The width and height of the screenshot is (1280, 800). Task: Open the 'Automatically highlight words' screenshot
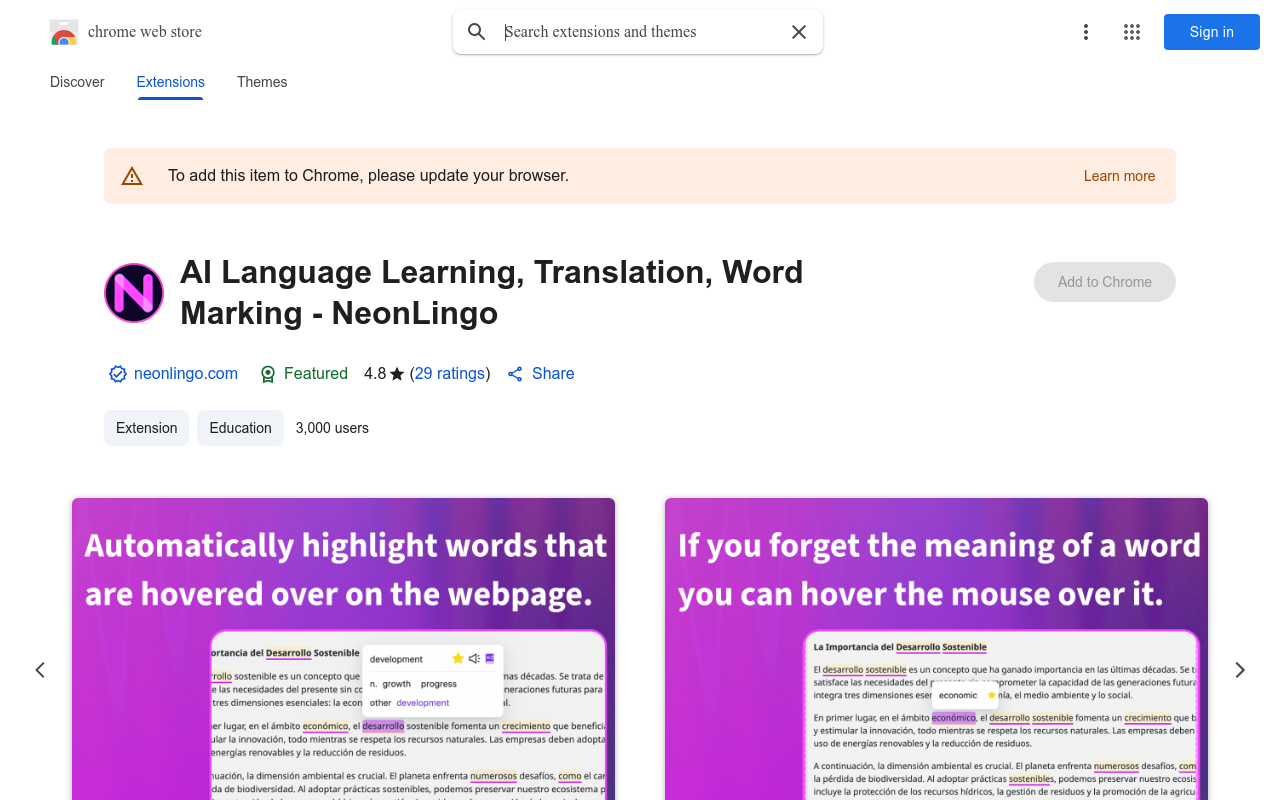click(x=343, y=649)
